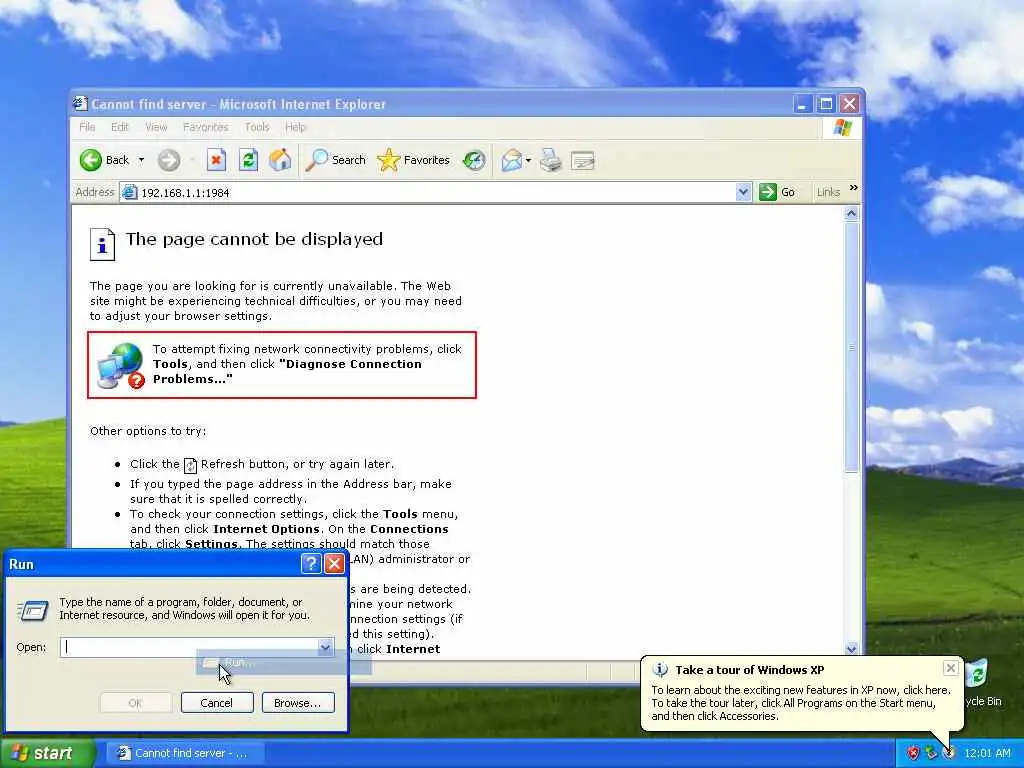
Task: Click the Cannot find server taskbar button
Action: pyautogui.click(x=185, y=753)
